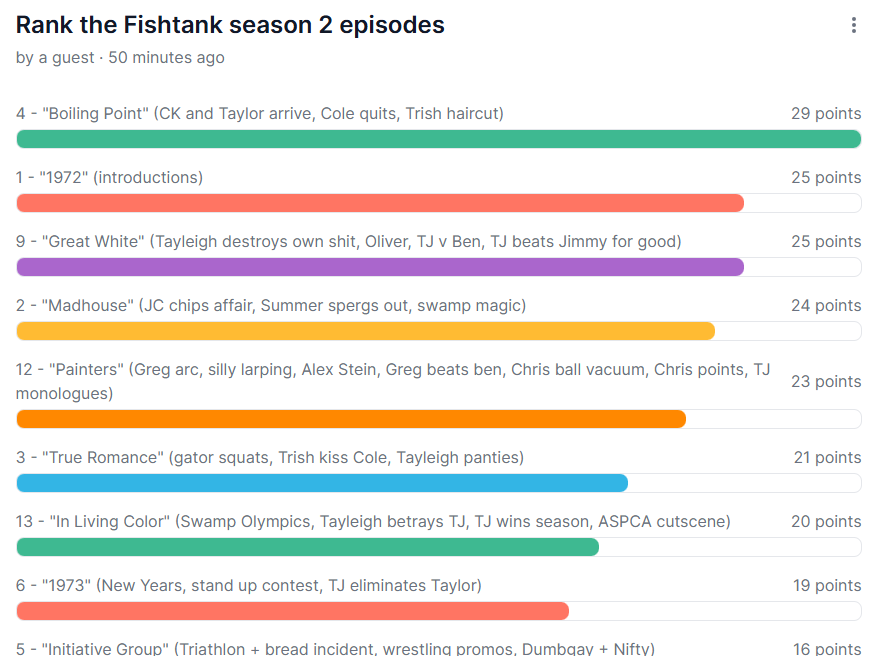Screen dimensions: 870x656
Task: Click the blue True Romance result bar
Action: coord(322,483)
